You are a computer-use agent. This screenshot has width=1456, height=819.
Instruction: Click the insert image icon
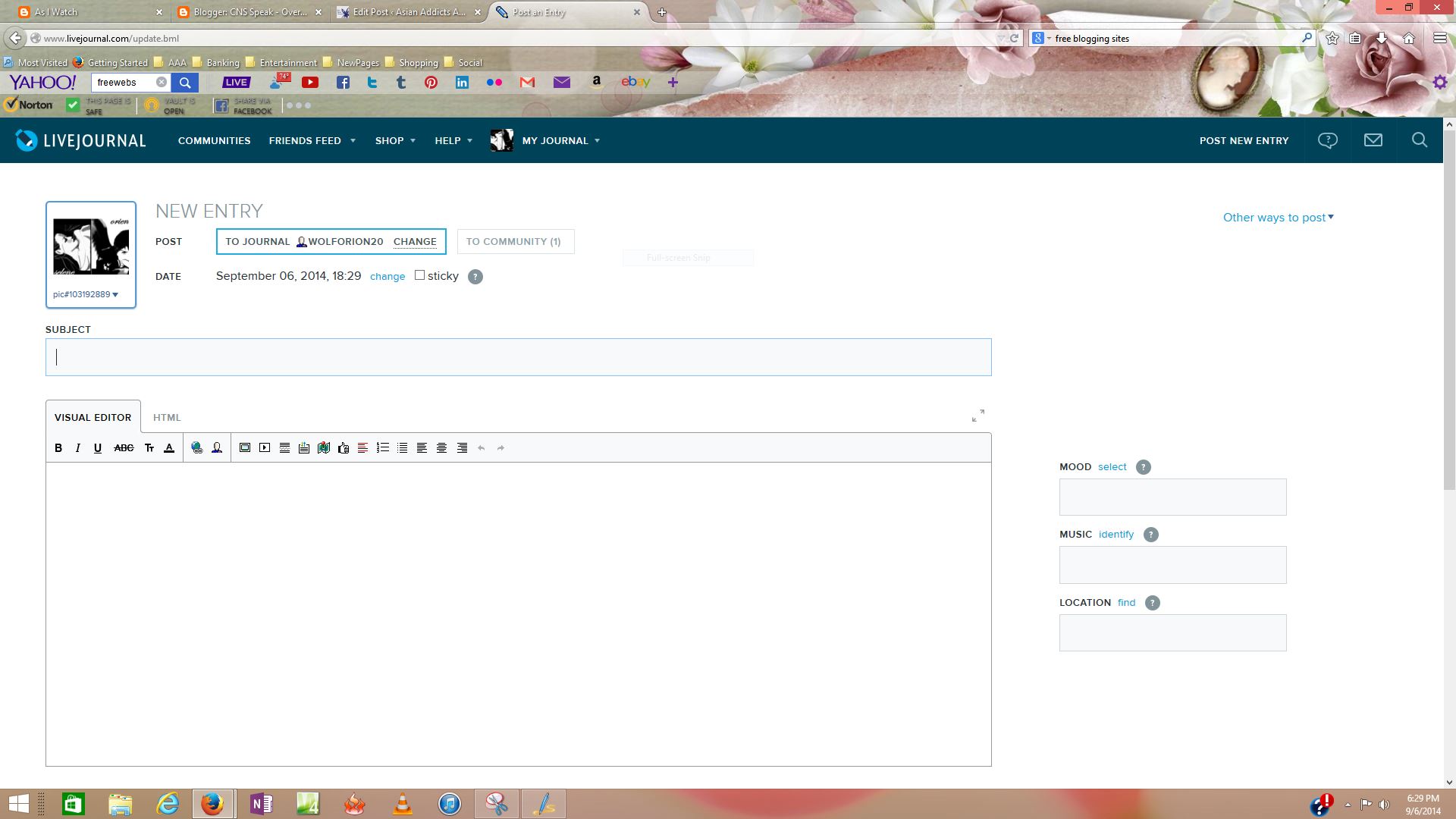click(245, 448)
